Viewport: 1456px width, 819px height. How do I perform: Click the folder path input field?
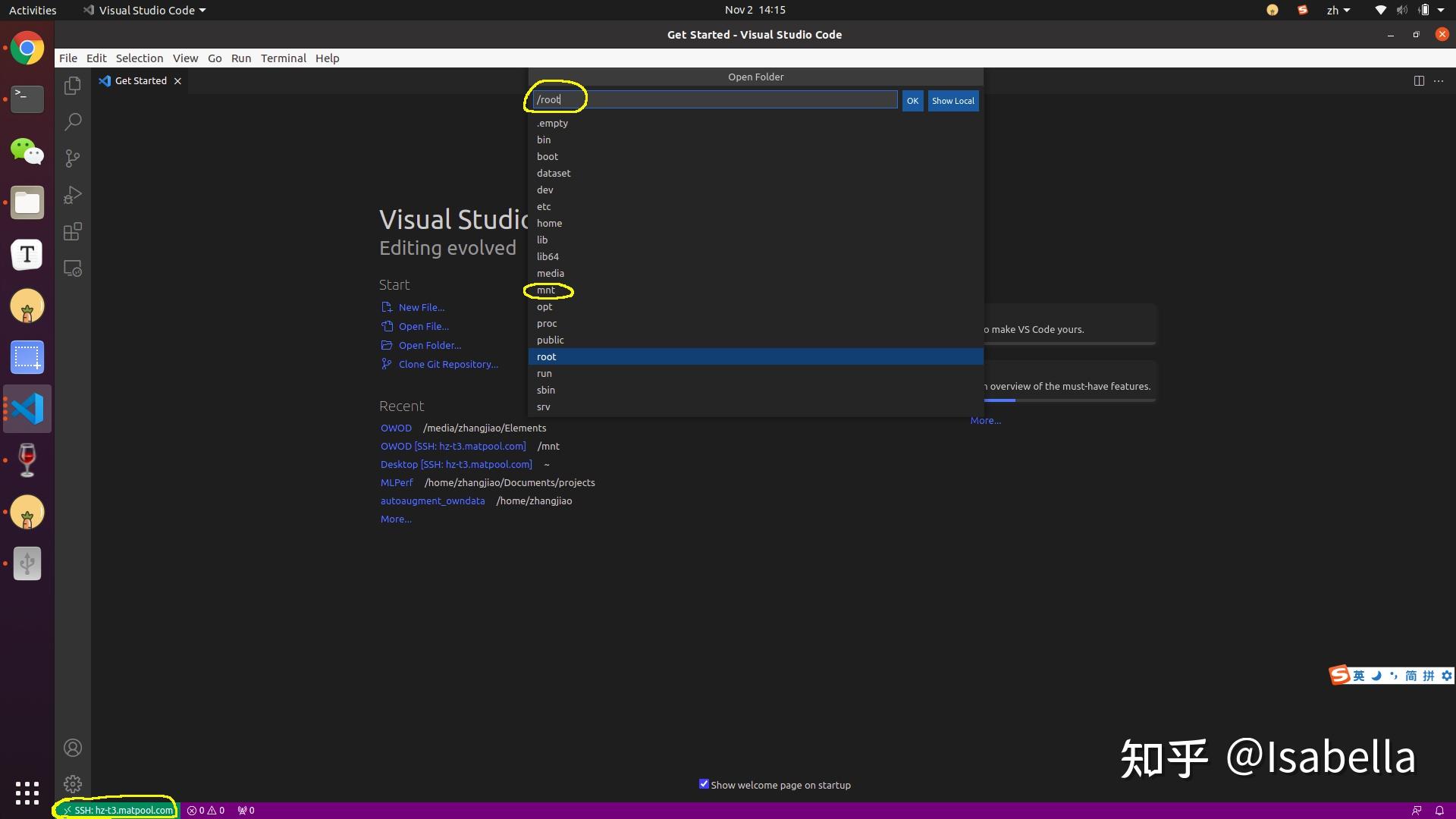(714, 100)
